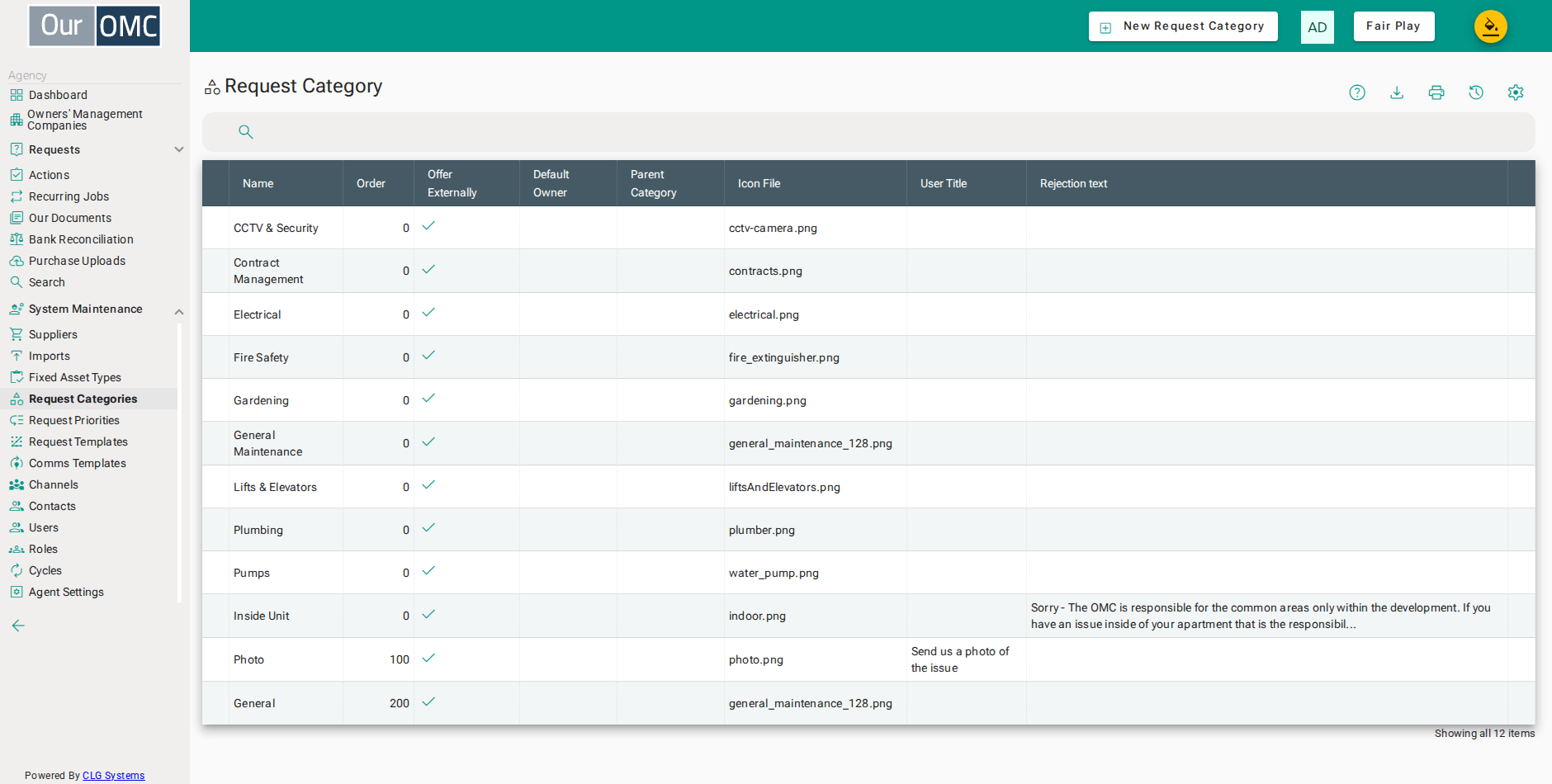Toggle Offer Externally check for Electrical
Viewport: 1552px width, 784px height.
[428, 312]
